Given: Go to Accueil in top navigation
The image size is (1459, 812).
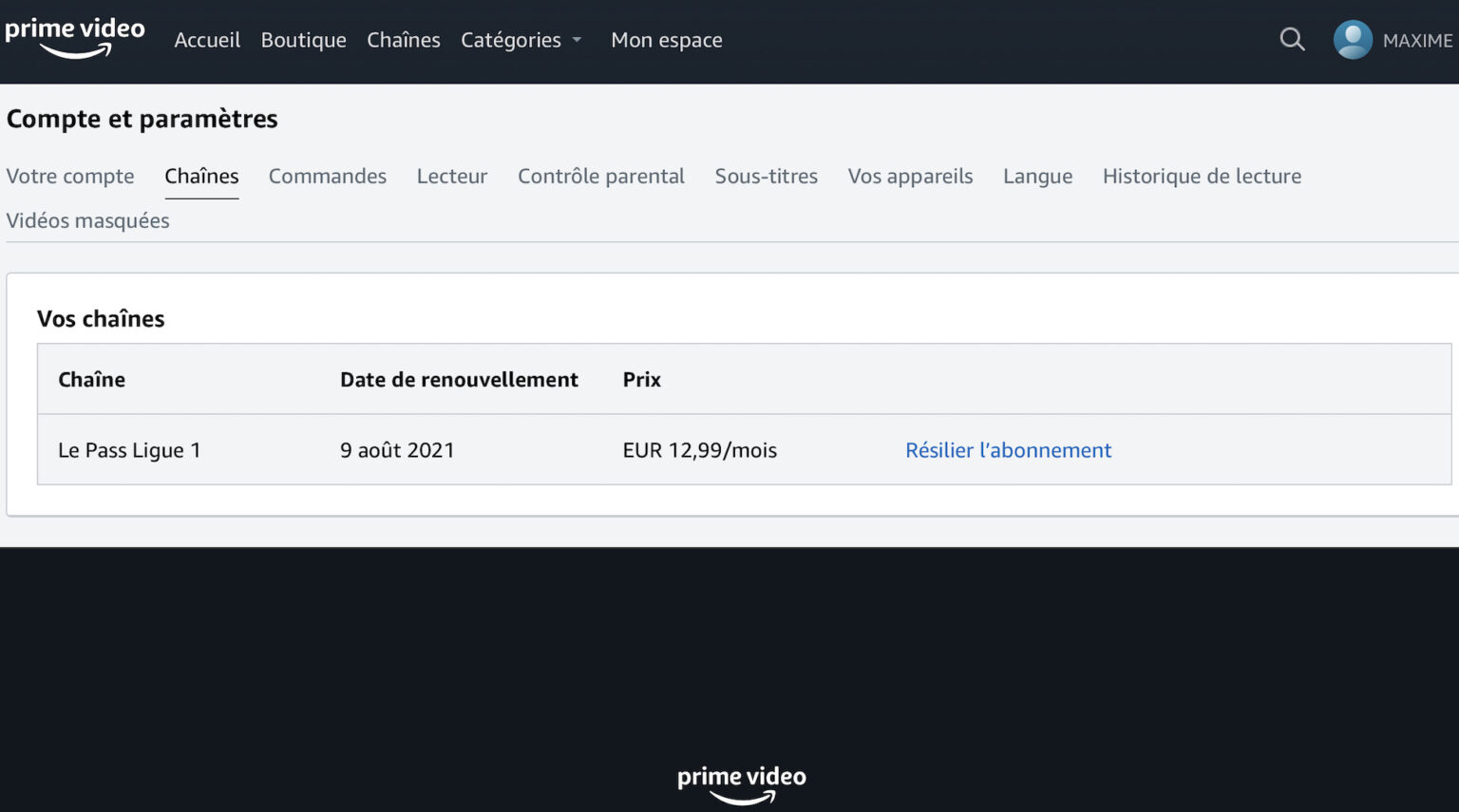Looking at the screenshot, I should [207, 40].
